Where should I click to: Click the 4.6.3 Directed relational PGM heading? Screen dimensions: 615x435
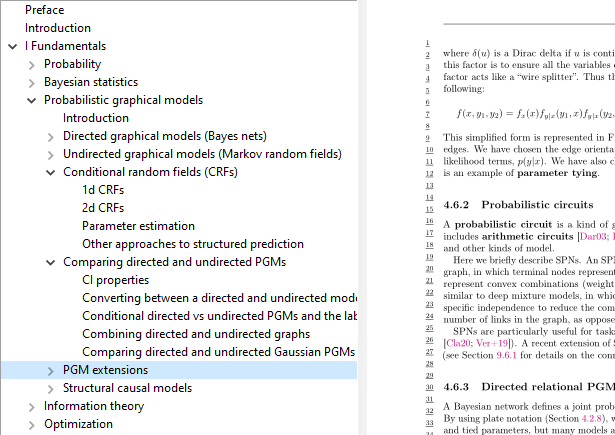(x=529, y=387)
